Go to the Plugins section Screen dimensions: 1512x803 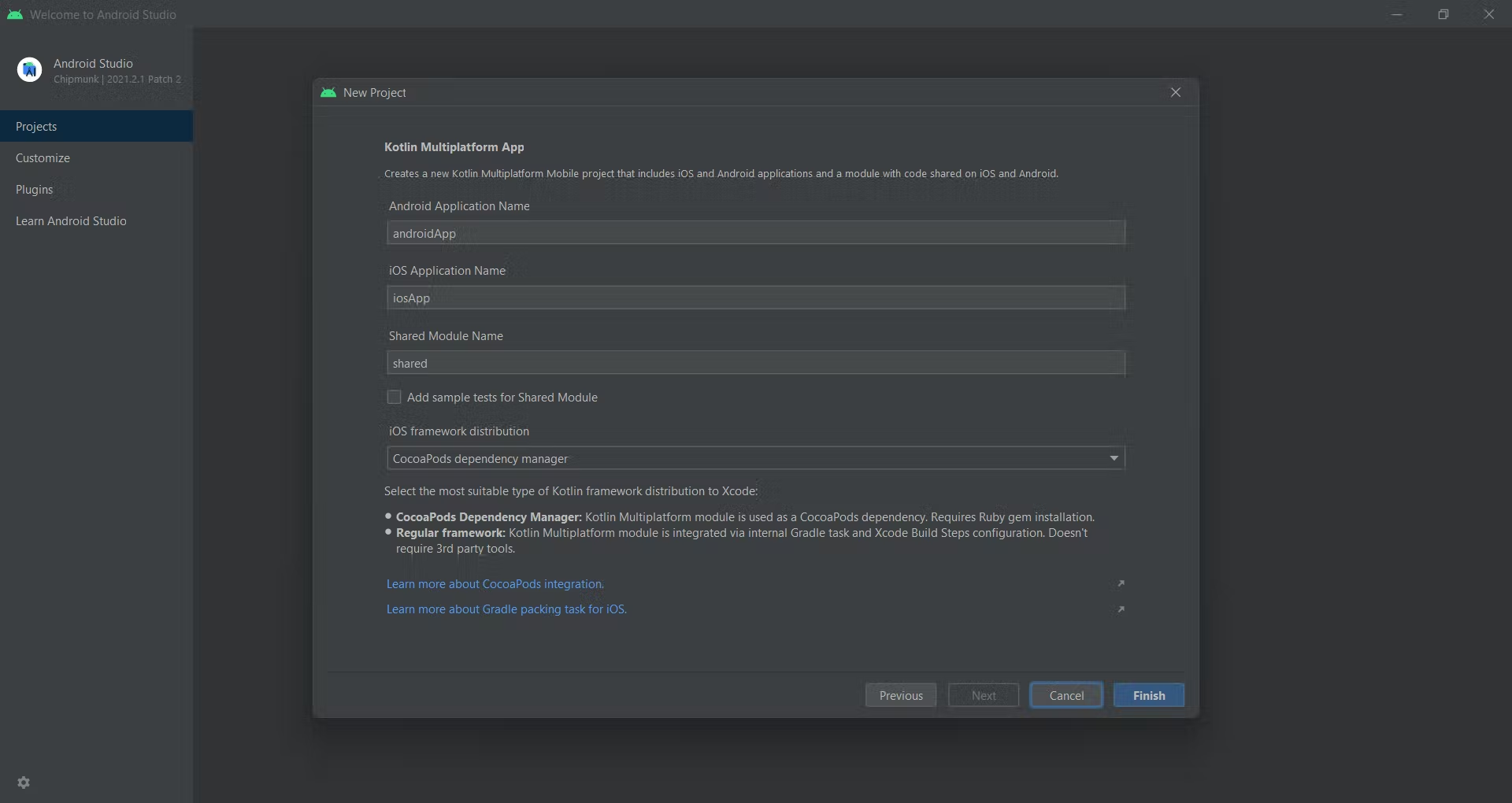coord(96,189)
